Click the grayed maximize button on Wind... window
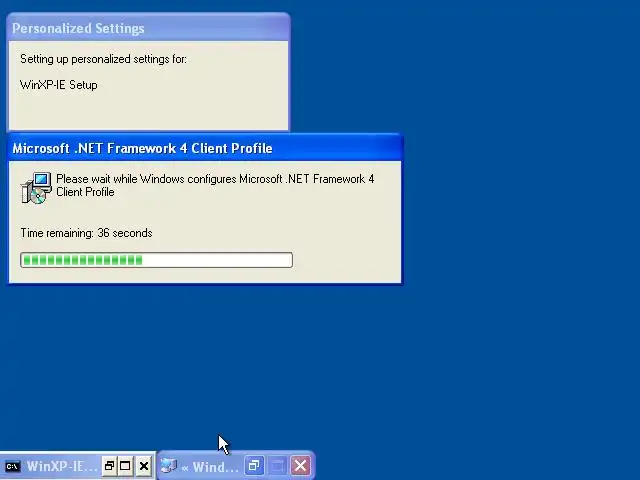This screenshot has height=480, width=640. pyautogui.click(x=277, y=466)
